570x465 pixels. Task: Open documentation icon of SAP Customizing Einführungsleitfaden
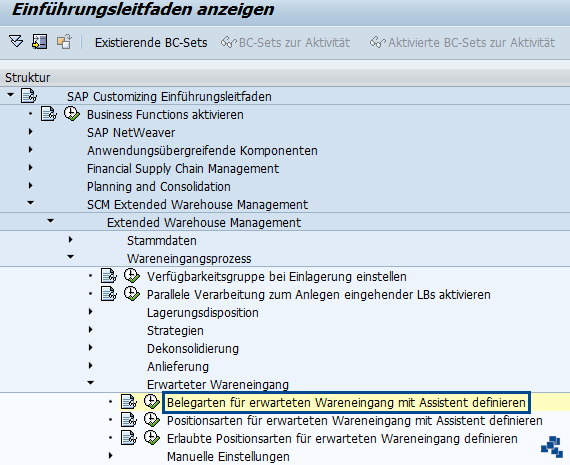(29, 96)
